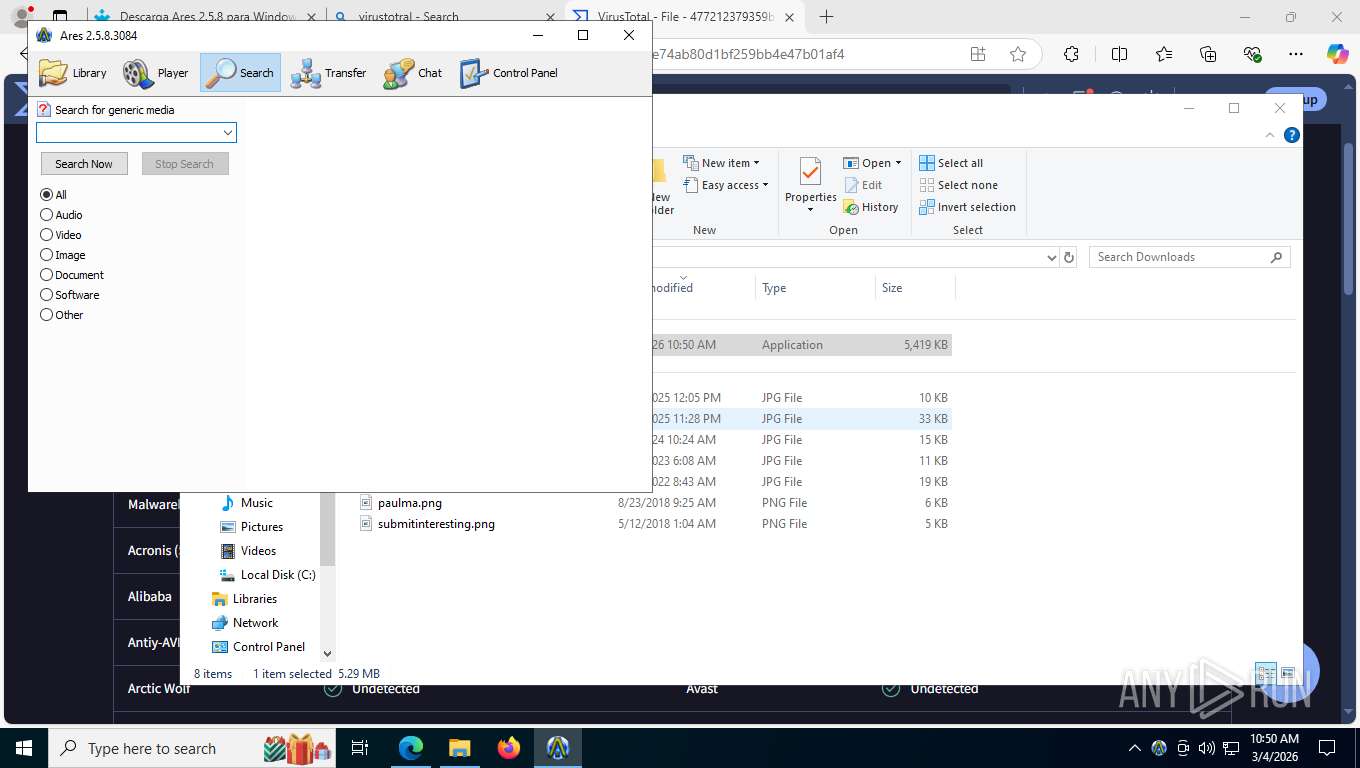Switch to the Descarga Ares 2.5.8 browser tab

(206, 17)
